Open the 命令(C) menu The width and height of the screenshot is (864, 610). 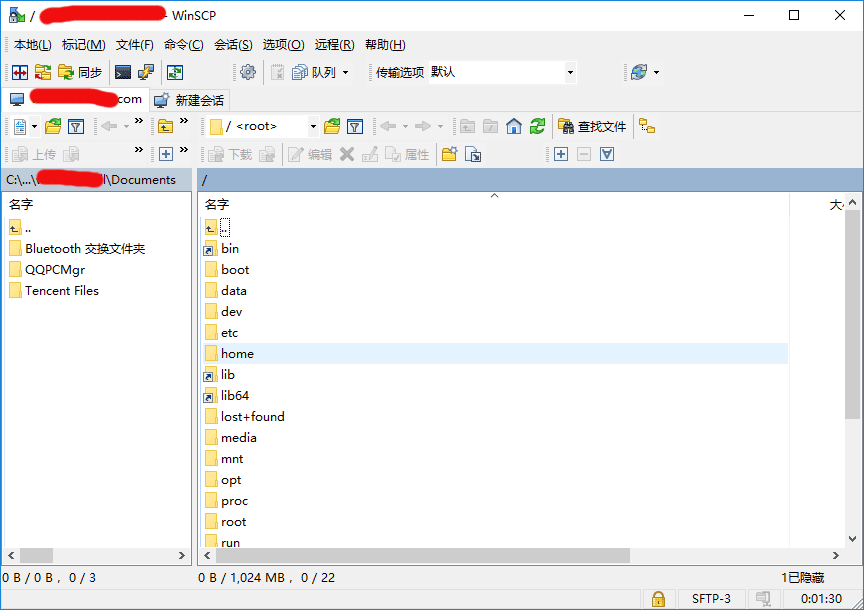[183, 45]
